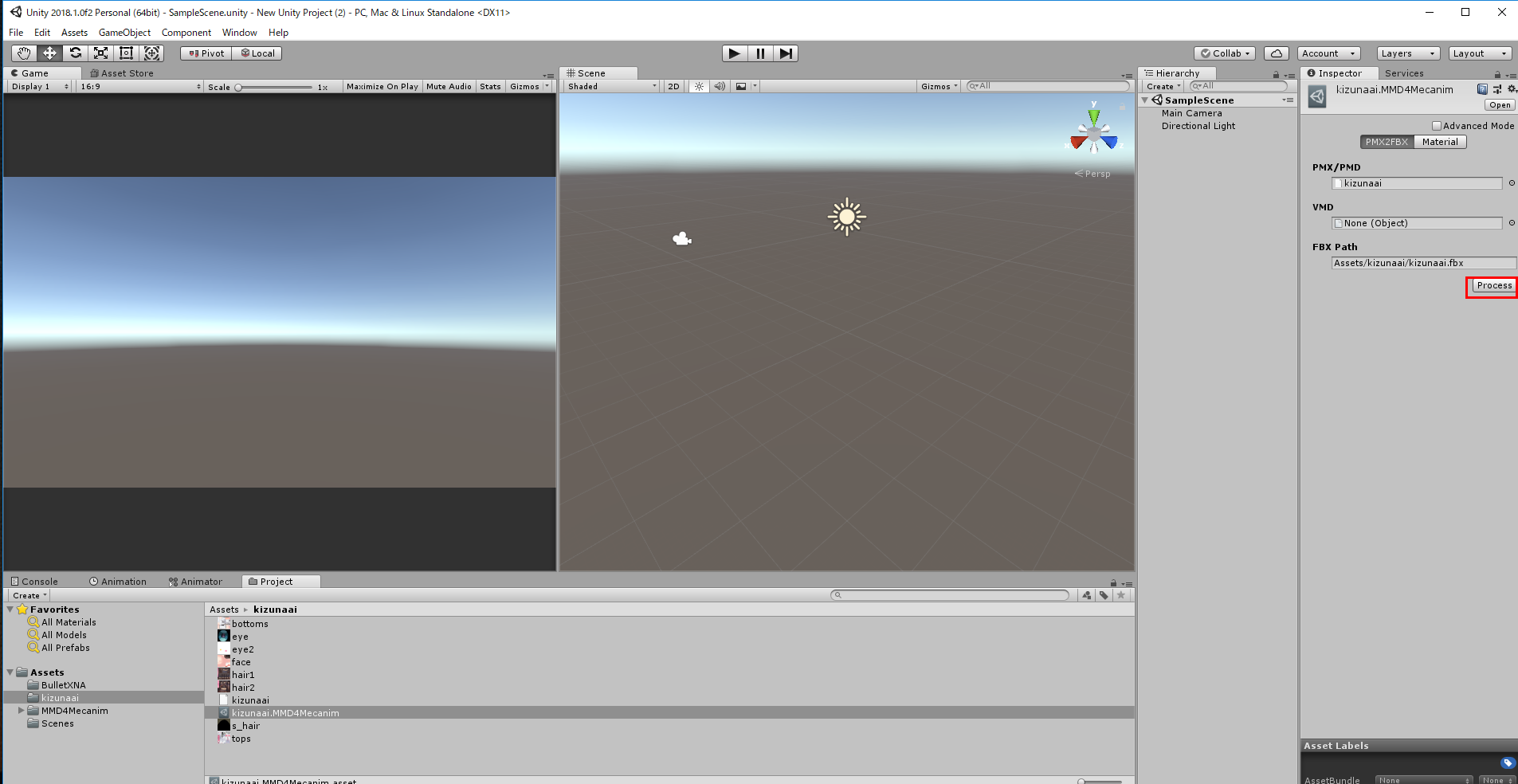
Task: Select the combined Transform tool
Action: [x=151, y=53]
